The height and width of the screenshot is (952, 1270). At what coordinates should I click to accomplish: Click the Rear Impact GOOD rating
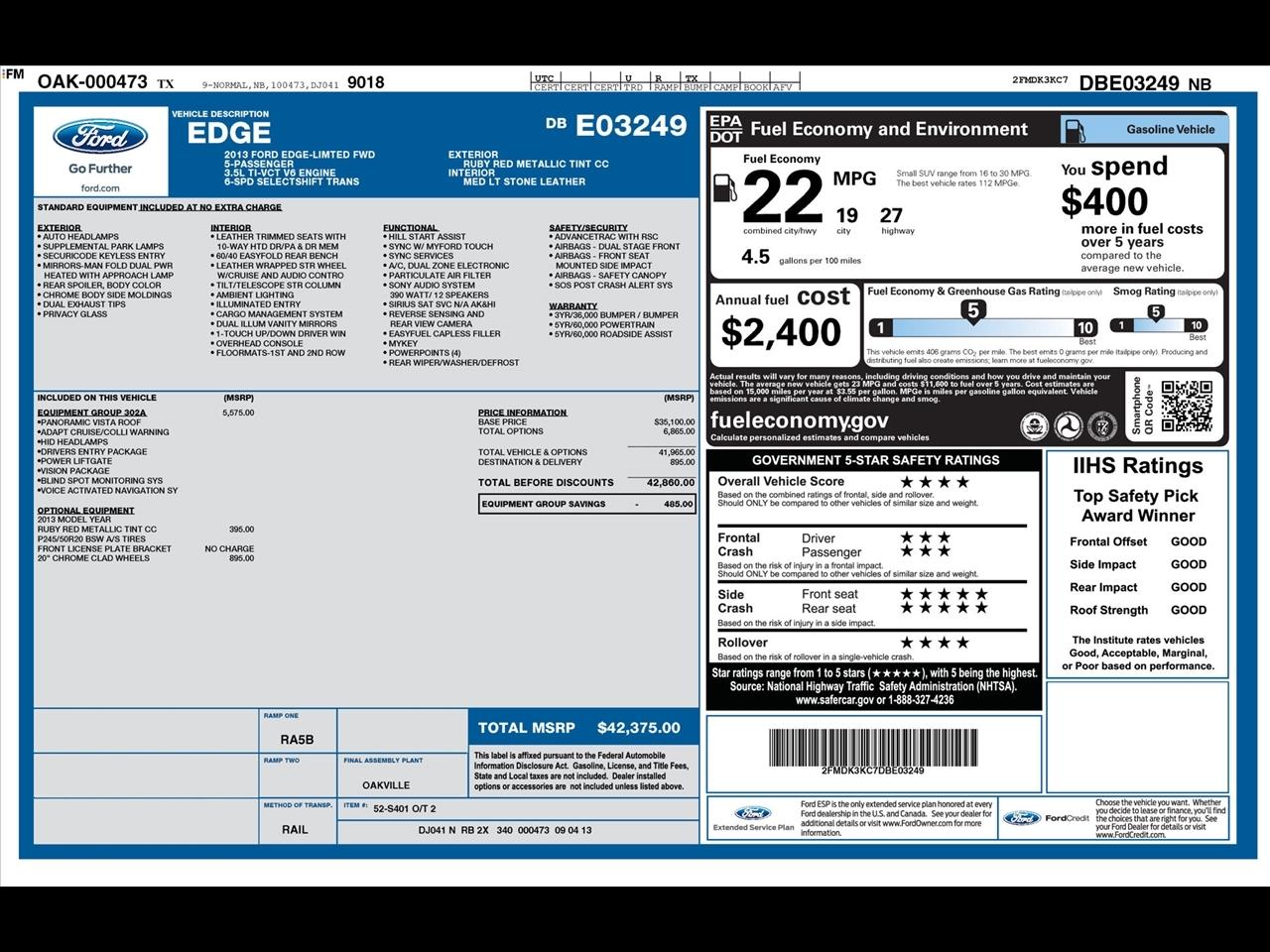tap(1189, 587)
